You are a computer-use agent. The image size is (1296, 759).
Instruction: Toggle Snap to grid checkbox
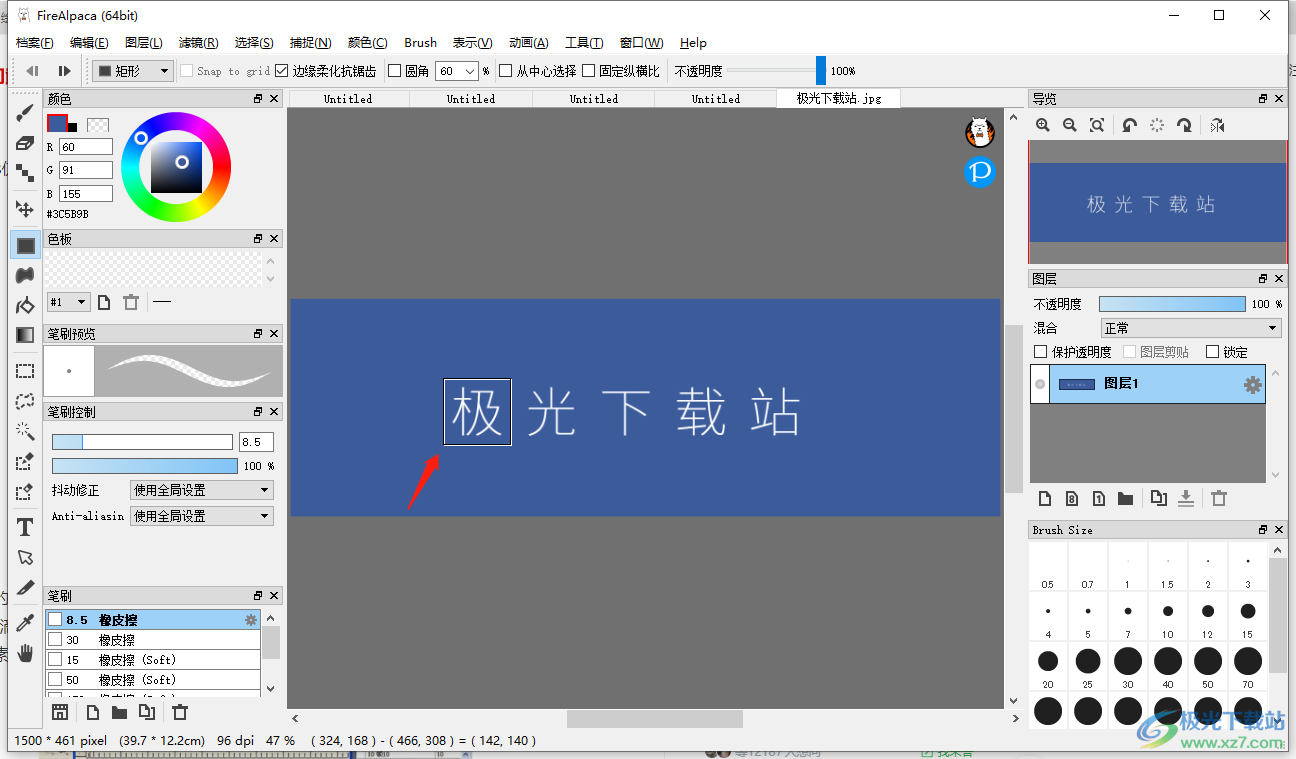click(x=187, y=71)
